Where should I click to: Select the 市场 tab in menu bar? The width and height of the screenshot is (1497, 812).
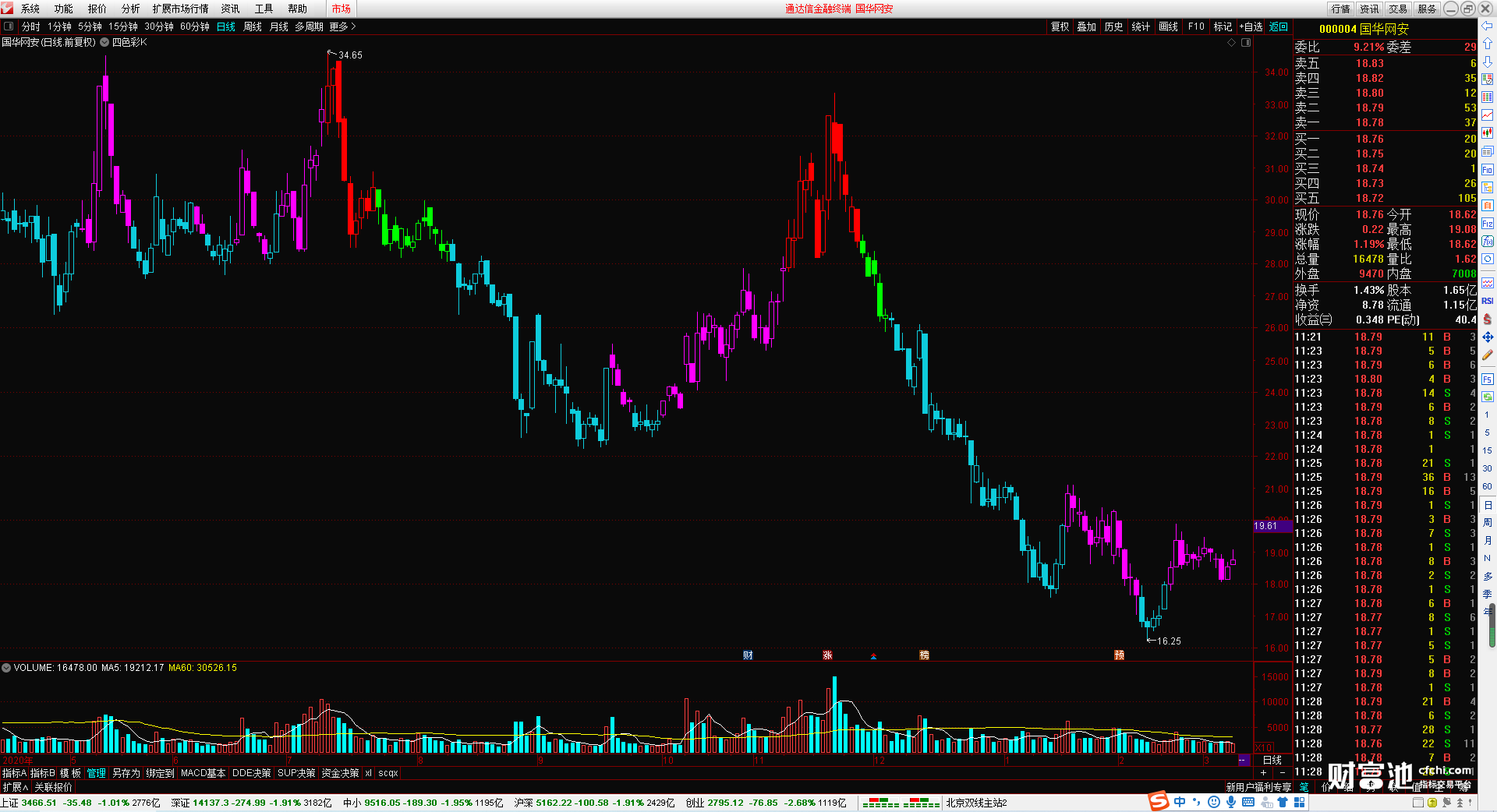pyautogui.click(x=342, y=9)
